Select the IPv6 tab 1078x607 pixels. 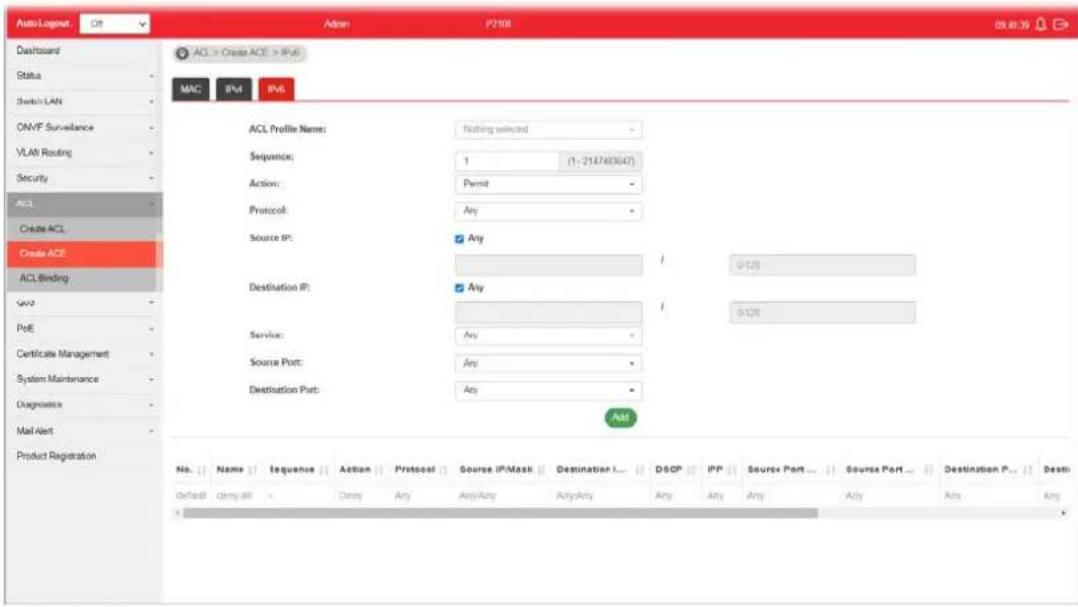(x=276, y=89)
